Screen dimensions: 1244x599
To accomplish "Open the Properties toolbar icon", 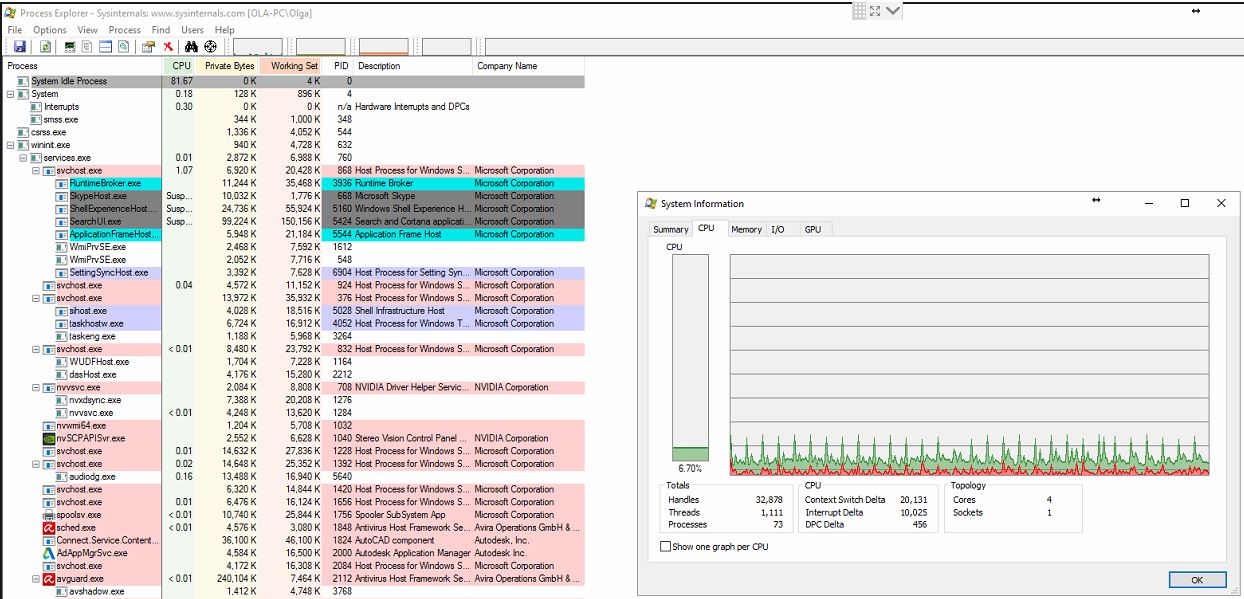I will coord(149,47).
